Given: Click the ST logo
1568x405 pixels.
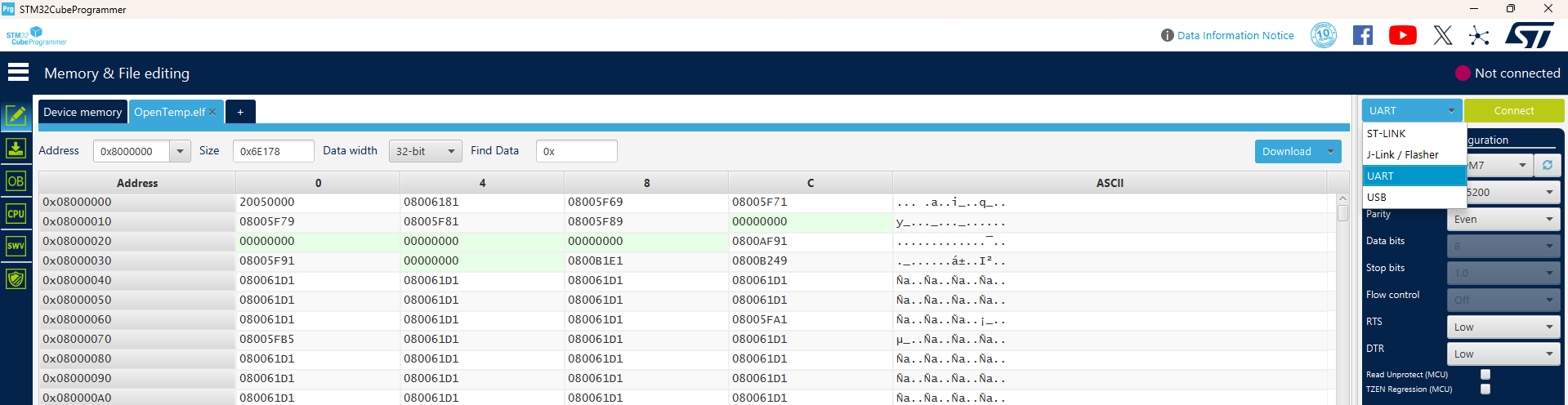Looking at the screenshot, I should (x=1529, y=35).
